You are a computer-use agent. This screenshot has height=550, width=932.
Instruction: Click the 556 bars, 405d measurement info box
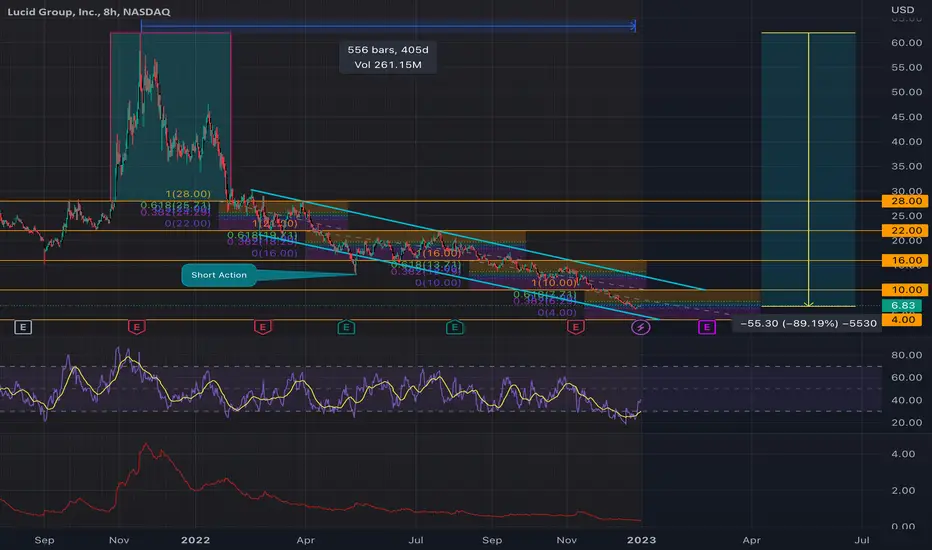point(388,57)
